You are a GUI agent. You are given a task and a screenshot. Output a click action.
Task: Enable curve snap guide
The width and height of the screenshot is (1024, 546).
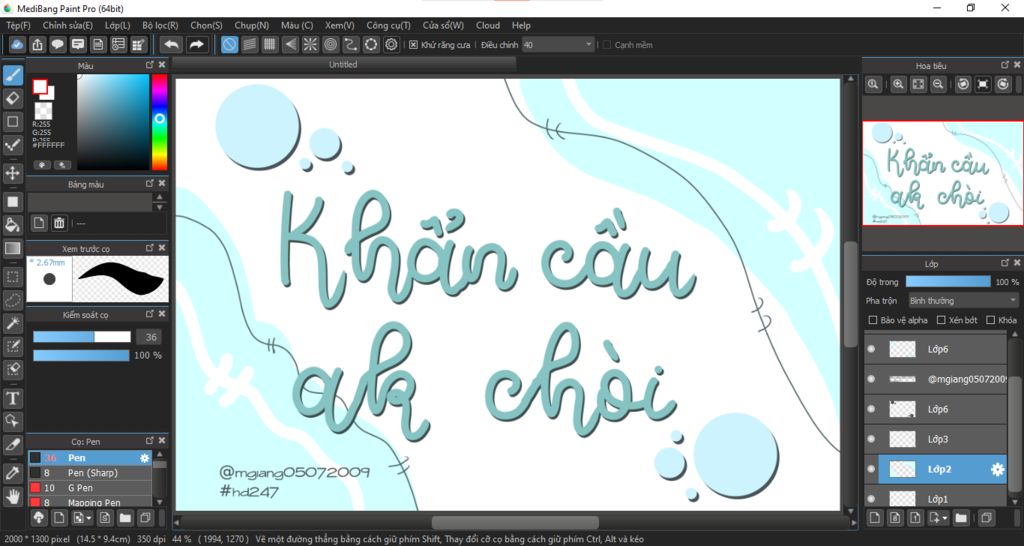(351, 44)
